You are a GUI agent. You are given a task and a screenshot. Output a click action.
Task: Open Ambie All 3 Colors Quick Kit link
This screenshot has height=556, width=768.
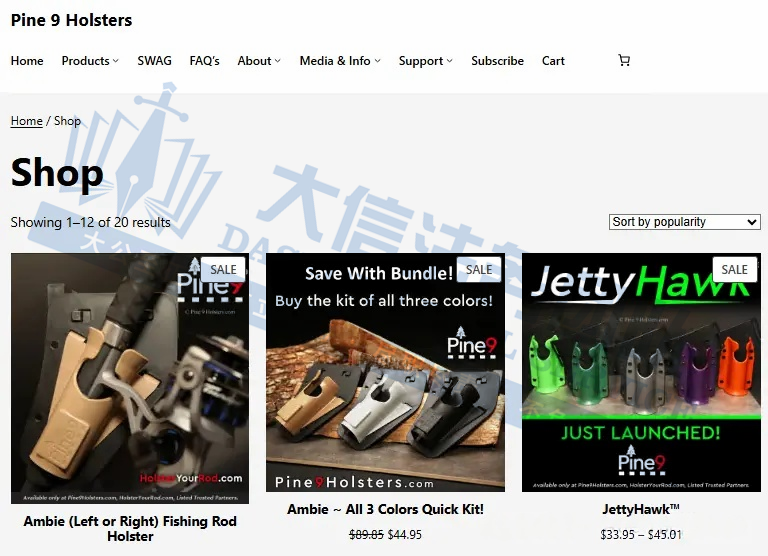[385, 509]
